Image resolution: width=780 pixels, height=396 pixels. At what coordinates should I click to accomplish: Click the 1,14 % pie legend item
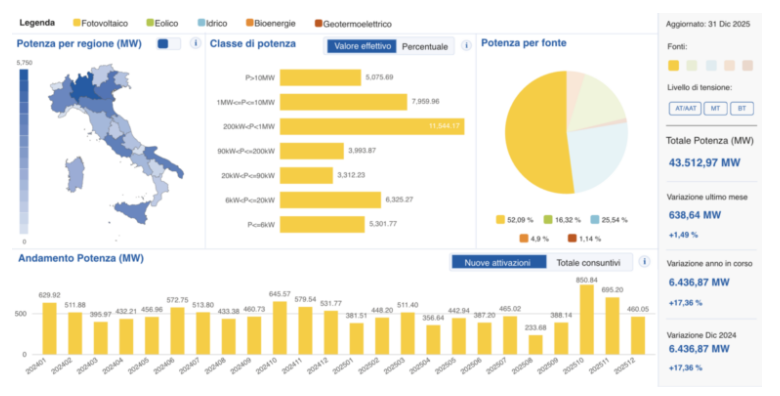pyautogui.click(x=584, y=239)
